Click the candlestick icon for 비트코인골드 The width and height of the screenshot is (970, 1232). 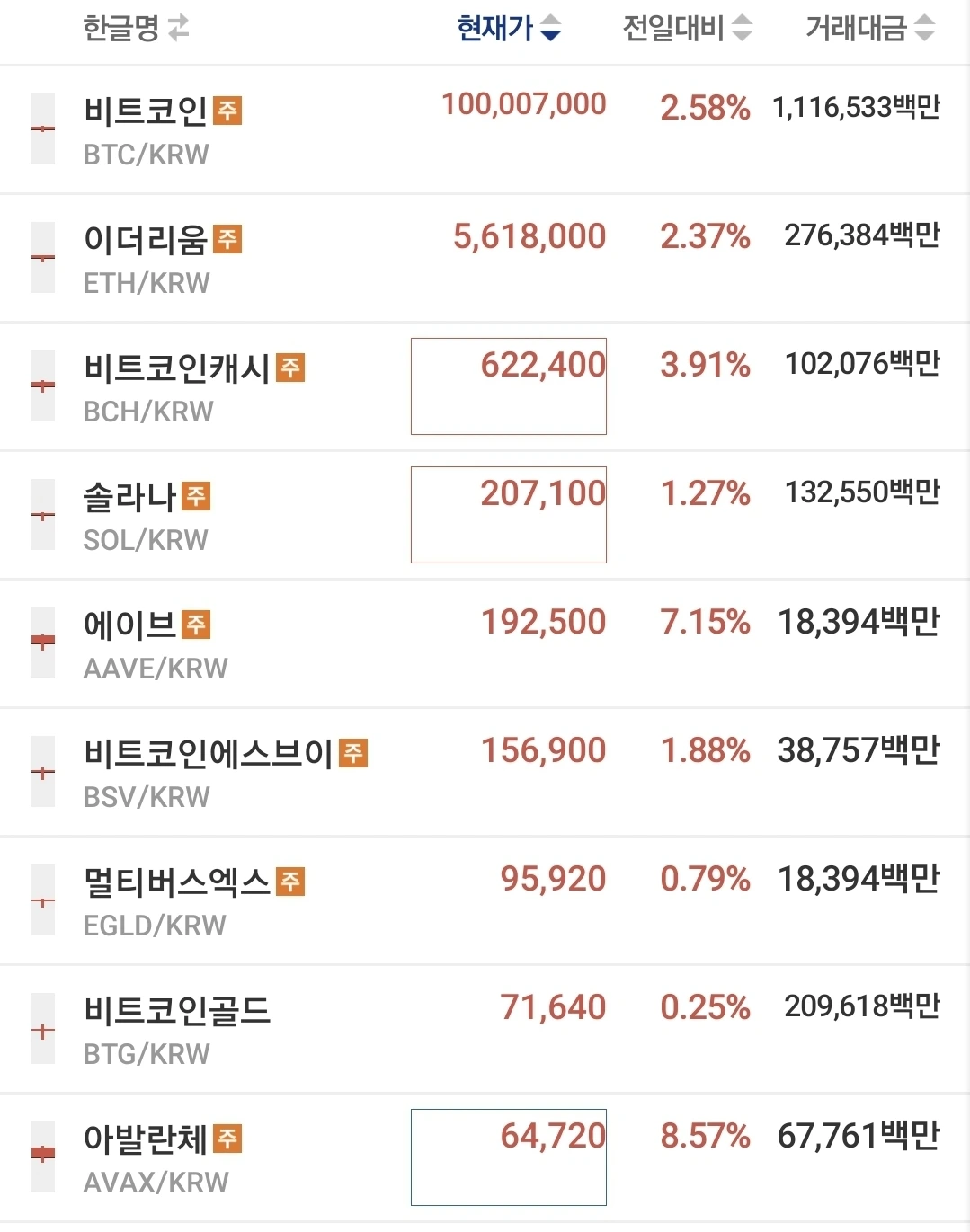[43, 1029]
